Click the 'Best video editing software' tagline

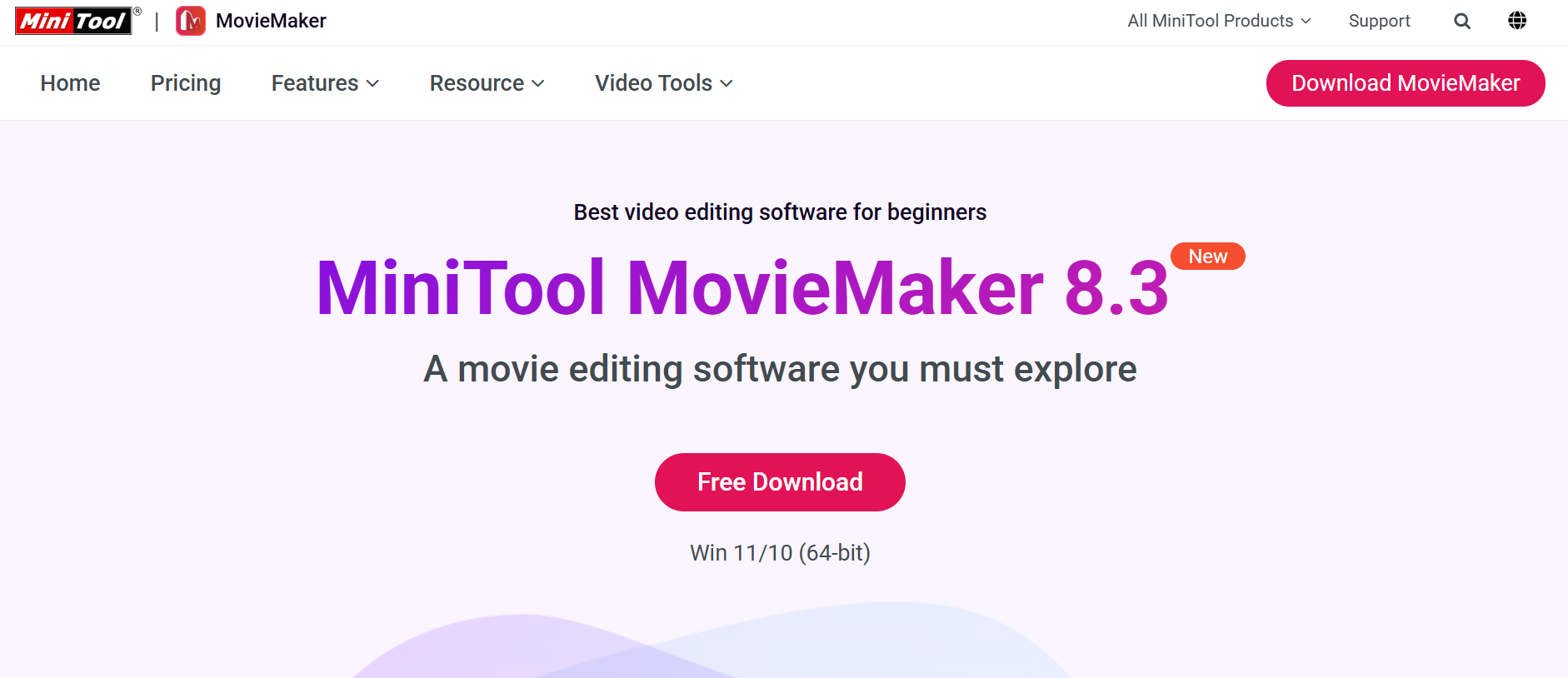coord(780,212)
